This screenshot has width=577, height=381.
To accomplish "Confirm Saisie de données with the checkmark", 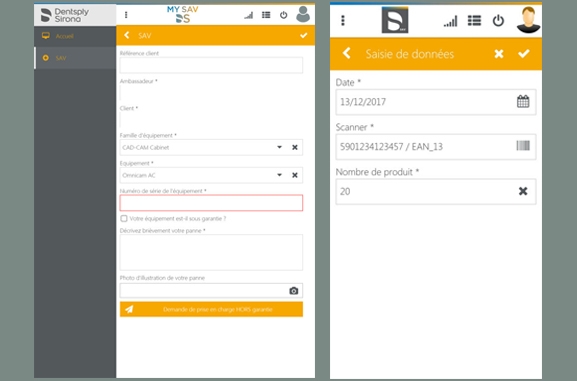I will 524,54.
